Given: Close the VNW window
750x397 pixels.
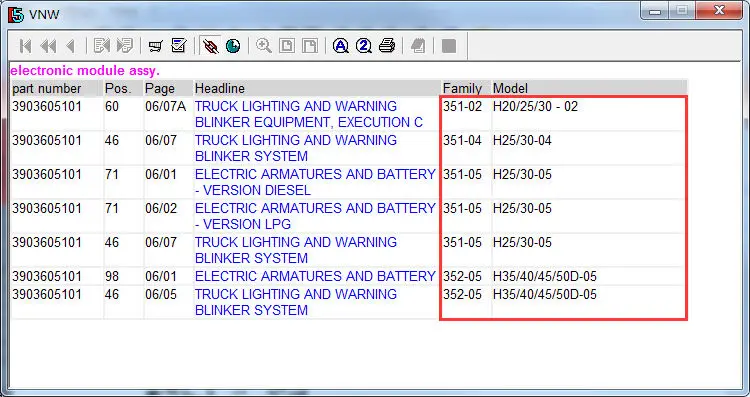Looking at the screenshot, I should (718, 11).
